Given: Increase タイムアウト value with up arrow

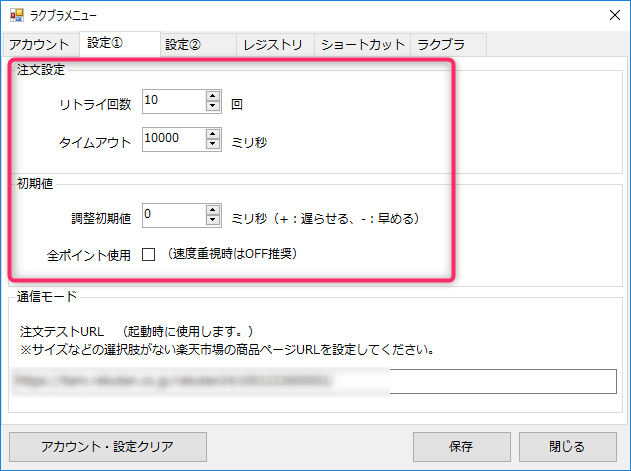Looking at the screenshot, I should tap(213, 135).
